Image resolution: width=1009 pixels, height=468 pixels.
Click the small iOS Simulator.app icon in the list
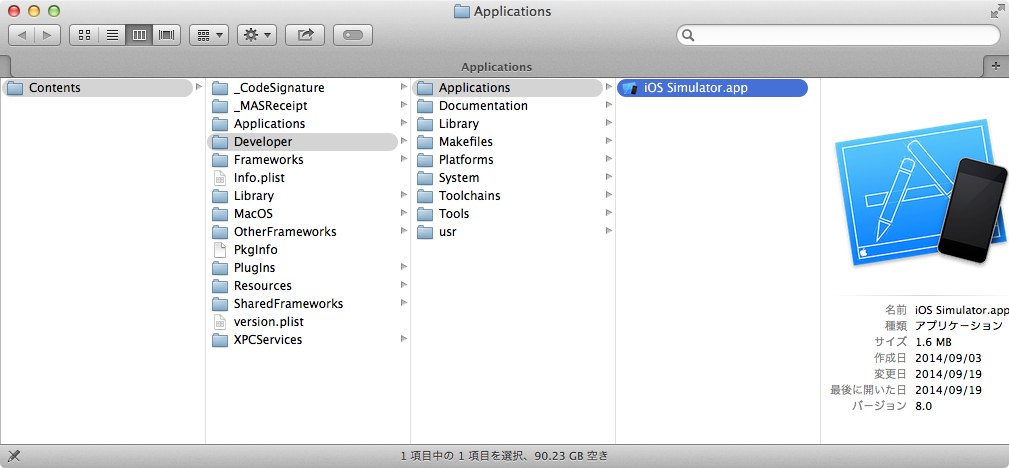coord(630,88)
